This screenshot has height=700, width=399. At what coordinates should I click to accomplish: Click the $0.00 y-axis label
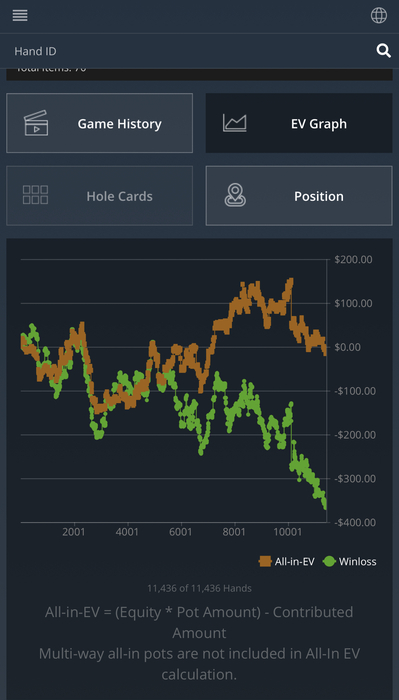pos(347,347)
